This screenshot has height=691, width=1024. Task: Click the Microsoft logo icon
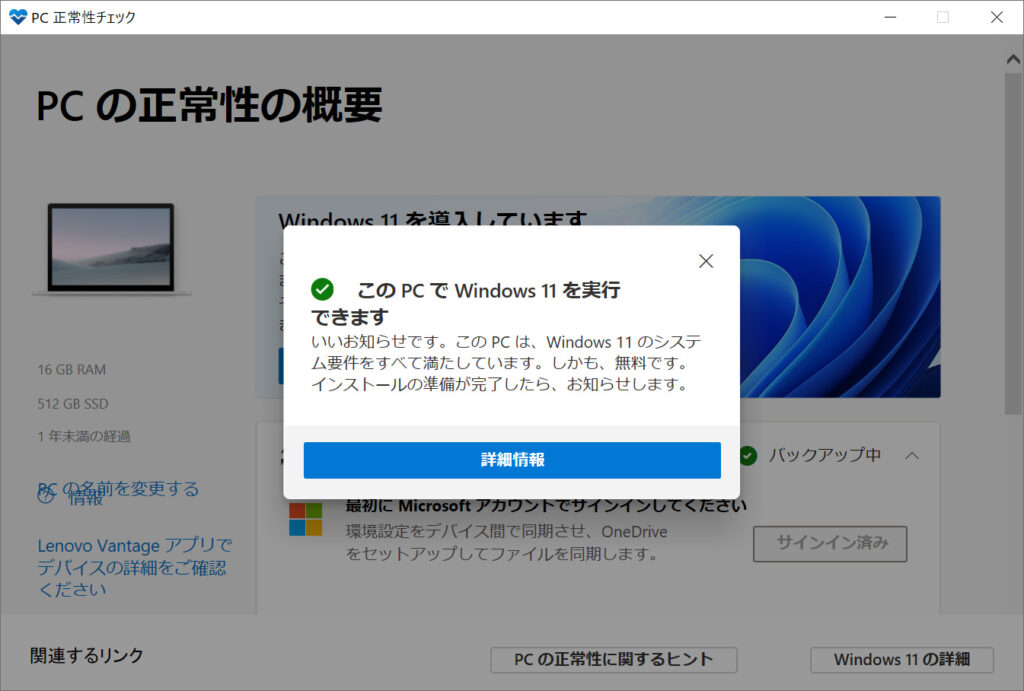pos(306,519)
